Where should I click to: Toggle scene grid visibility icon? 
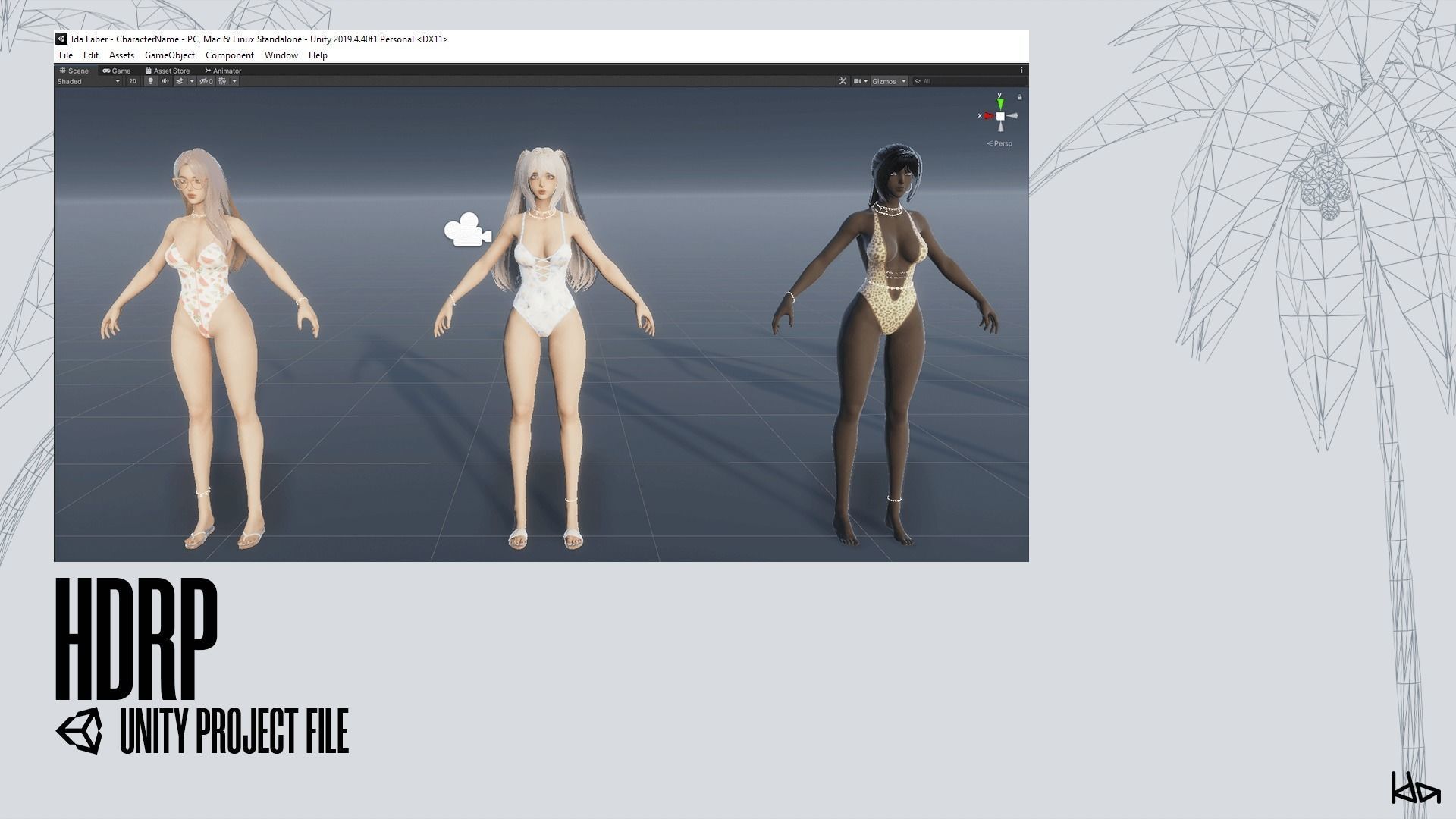coord(222,81)
